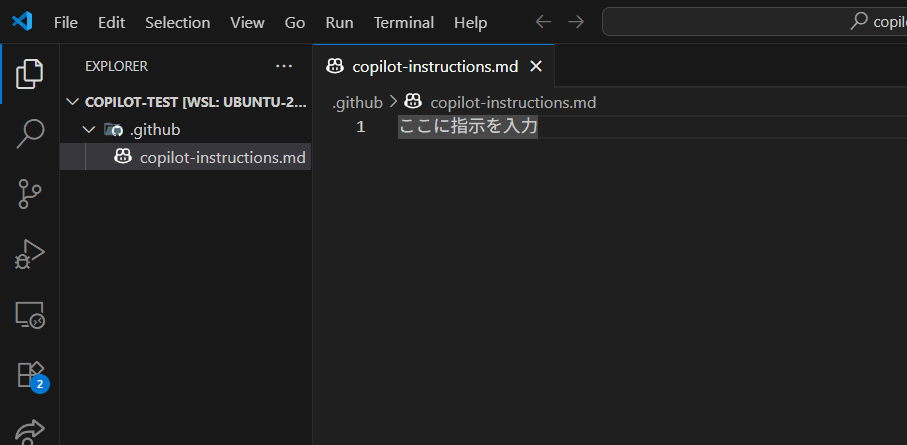
Task: Open the Go menu
Action: click(295, 23)
